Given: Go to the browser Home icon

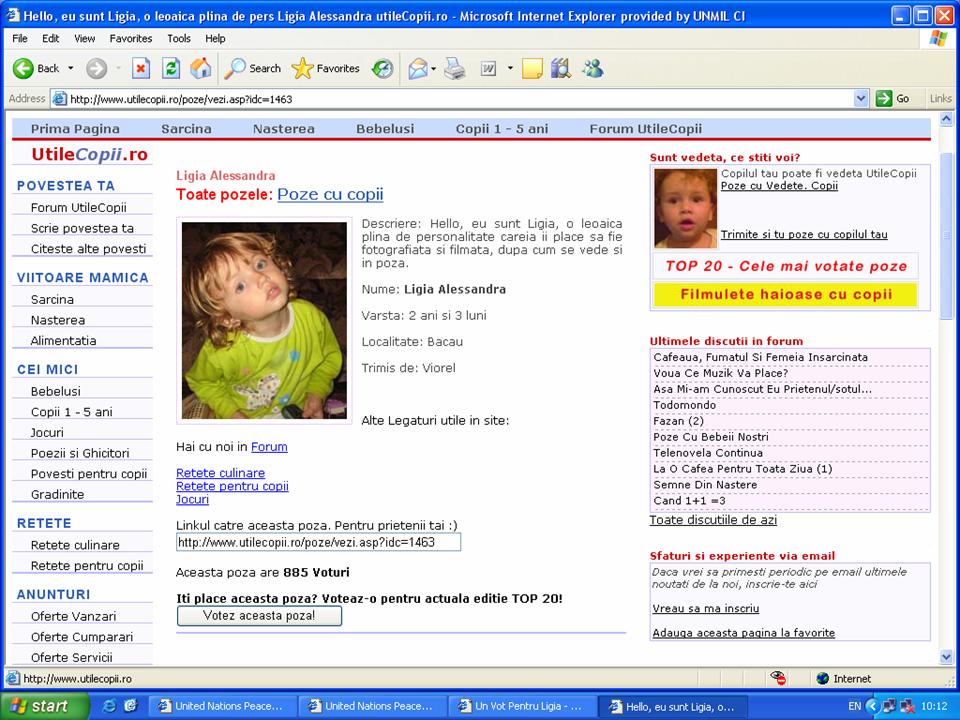Looking at the screenshot, I should point(201,68).
